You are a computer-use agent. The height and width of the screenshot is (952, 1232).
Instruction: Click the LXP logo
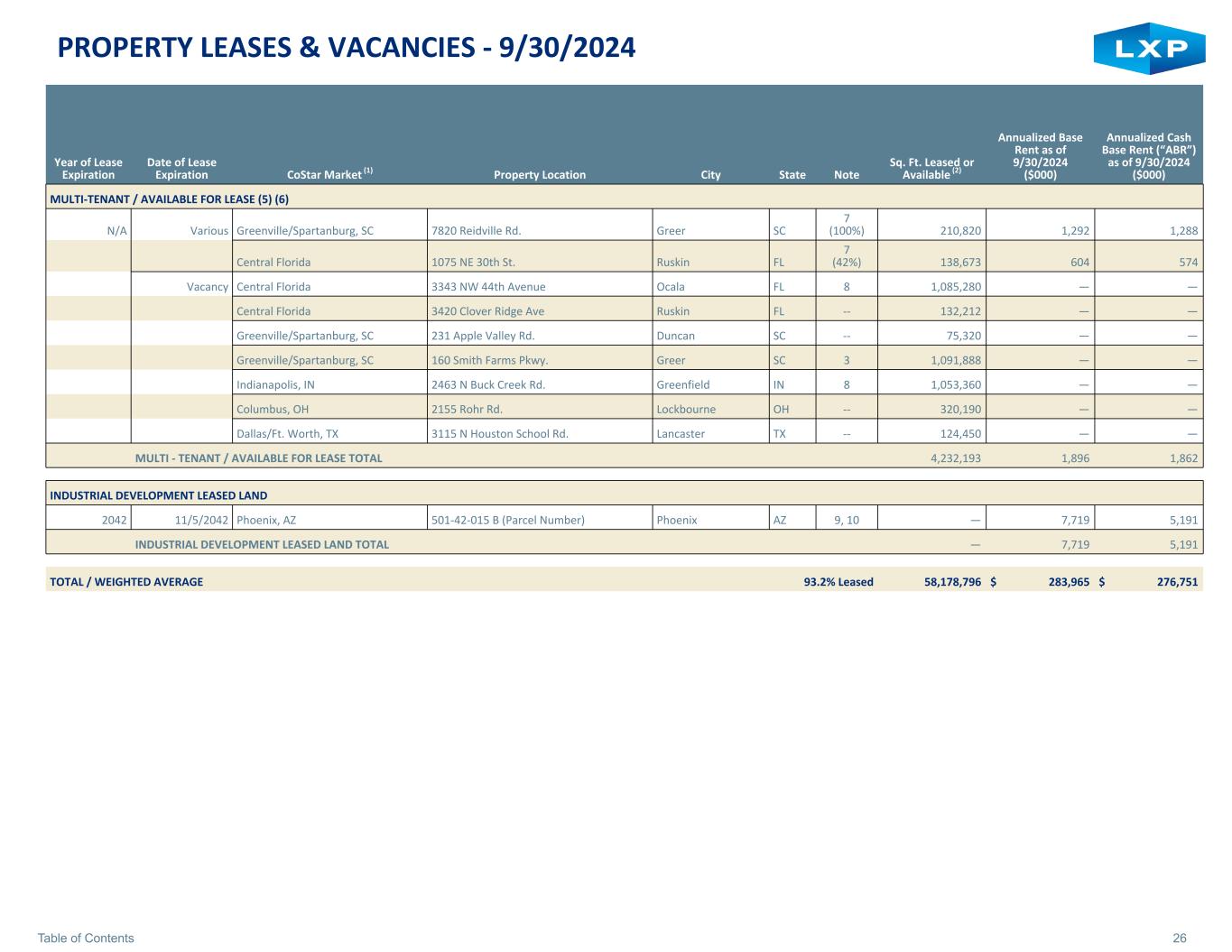1149,48
